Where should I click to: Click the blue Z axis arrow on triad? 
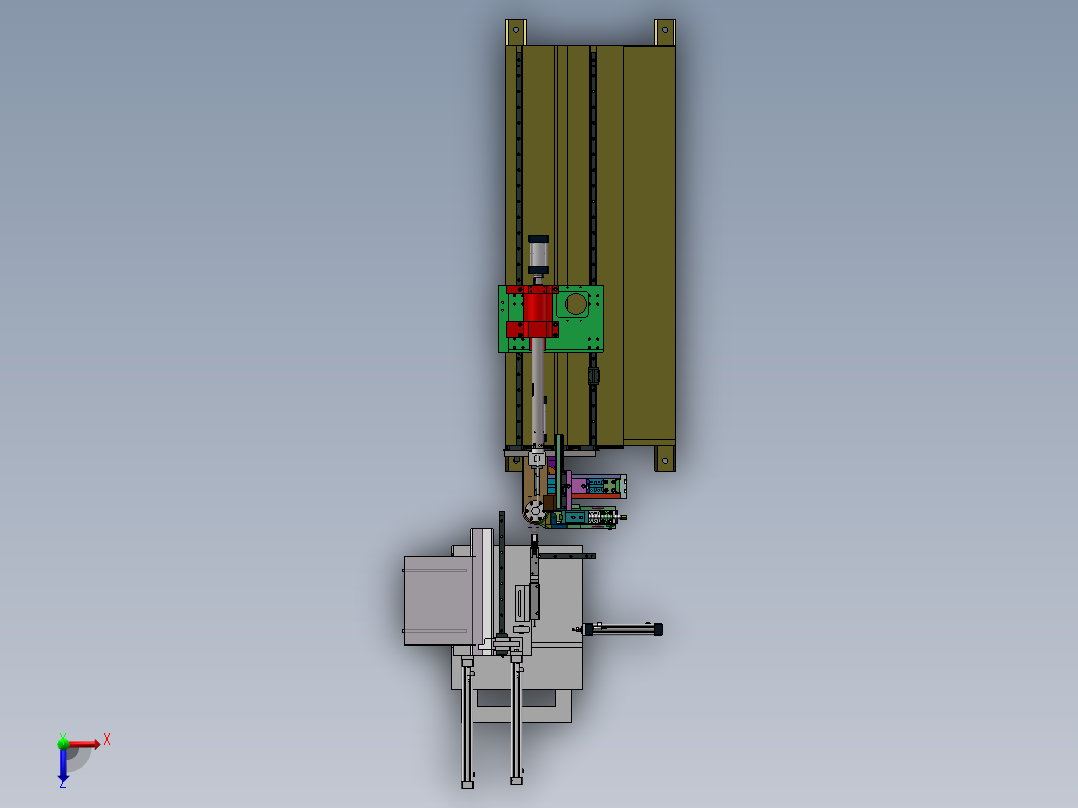tap(63, 765)
